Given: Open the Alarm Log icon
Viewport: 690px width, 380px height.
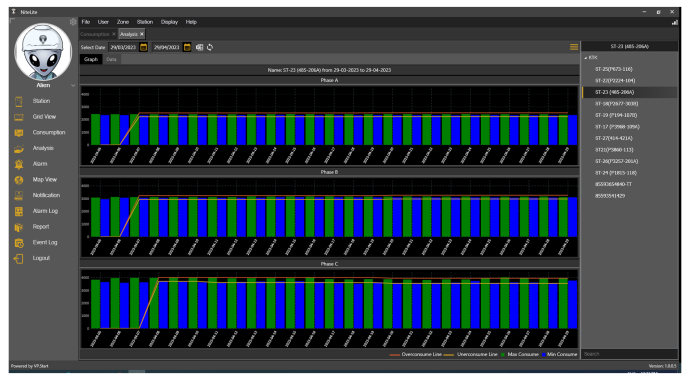Looking at the screenshot, I should click(x=19, y=212).
